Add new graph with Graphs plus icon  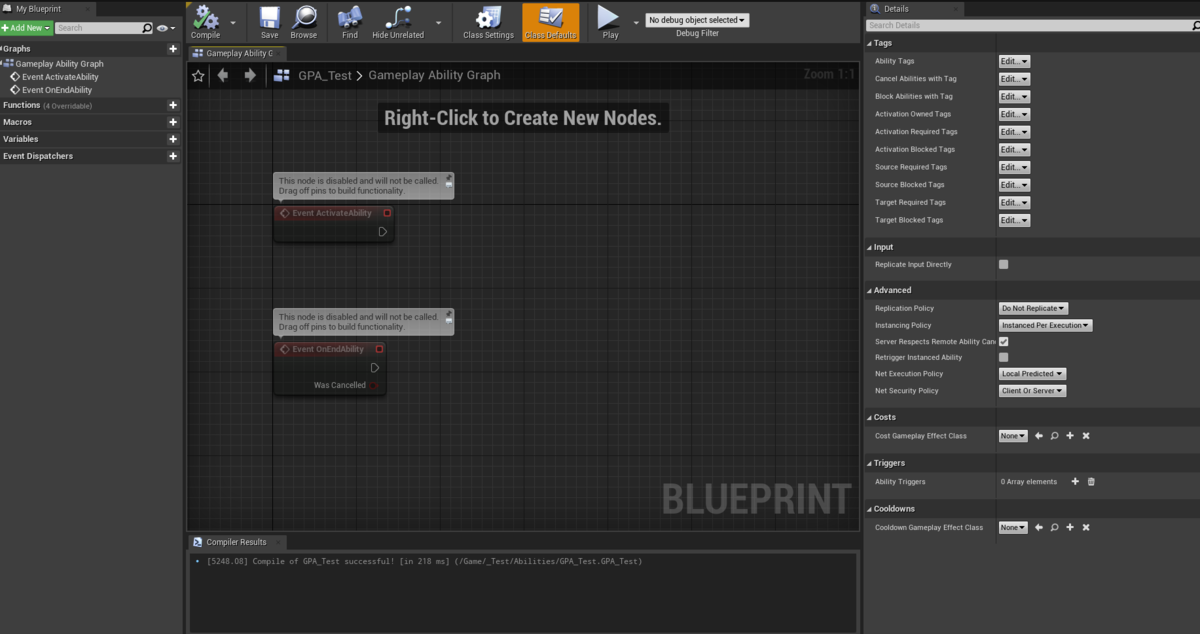click(173, 48)
